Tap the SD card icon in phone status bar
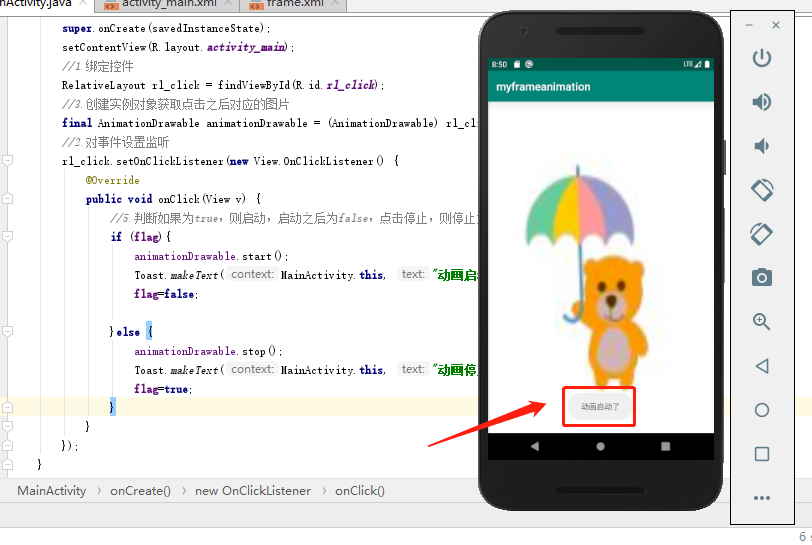This screenshot has width=812, height=545. 517,64
